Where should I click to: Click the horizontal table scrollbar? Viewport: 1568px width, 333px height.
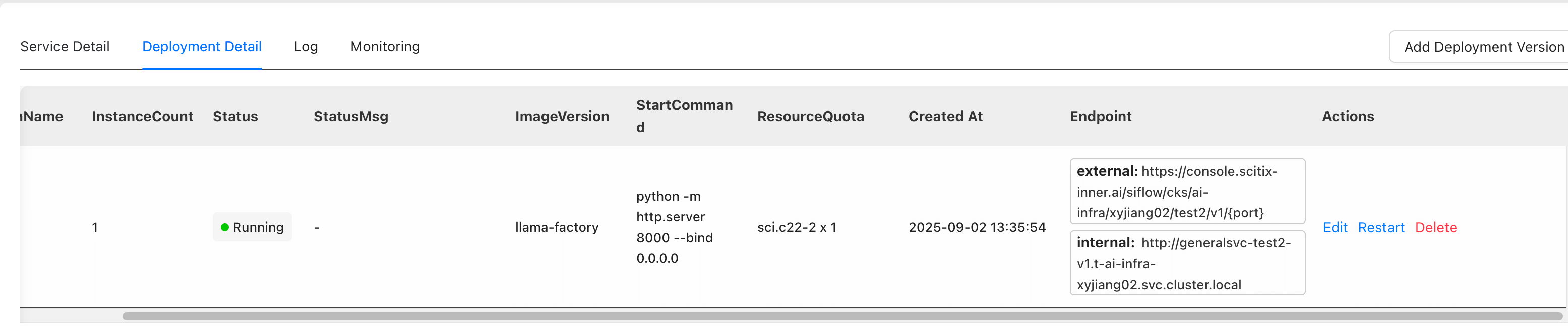click(x=842, y=316)
